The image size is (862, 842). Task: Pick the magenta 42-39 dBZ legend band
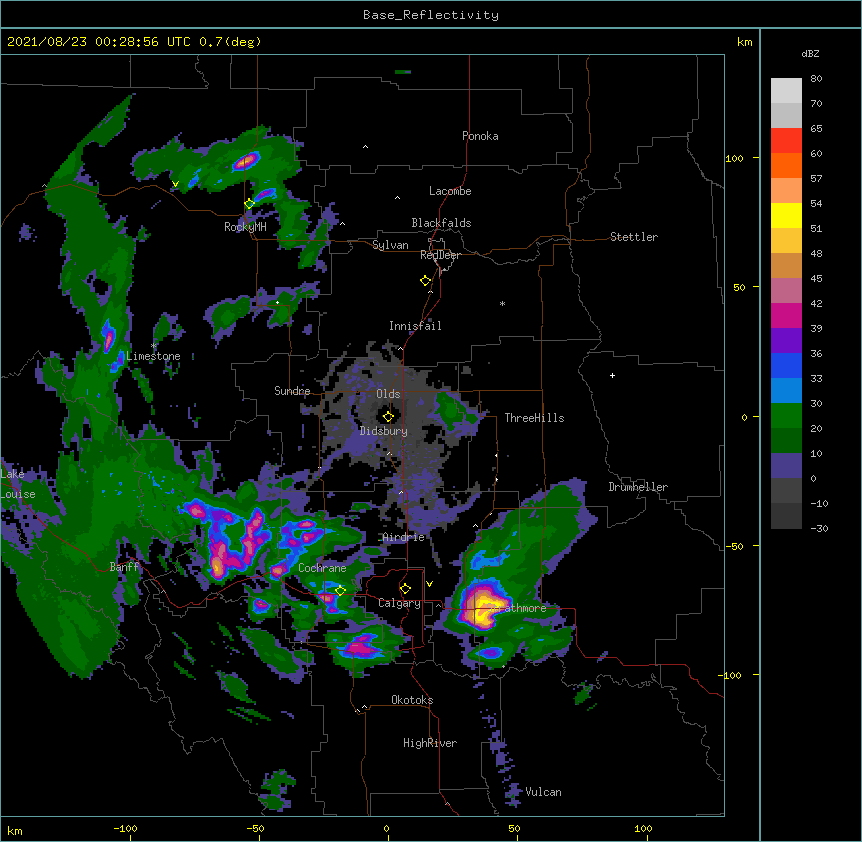(786, 315)
